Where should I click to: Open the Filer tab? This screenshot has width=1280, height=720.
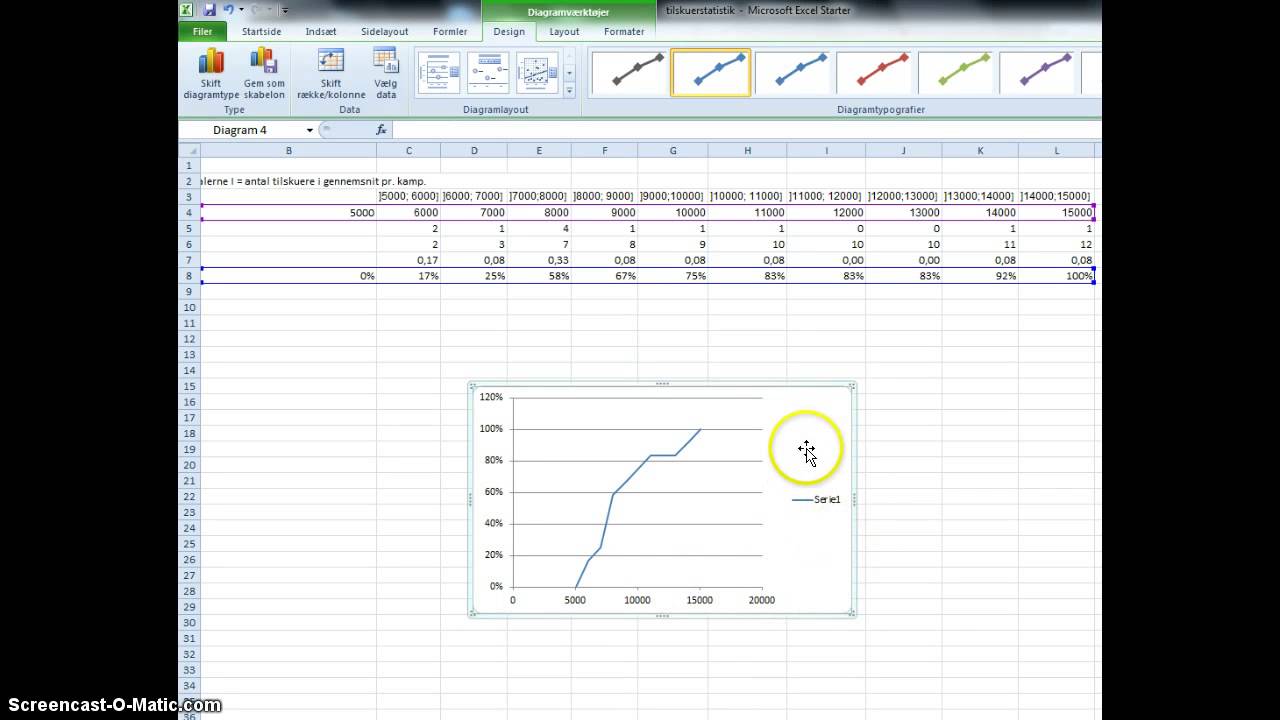point(203,32)
